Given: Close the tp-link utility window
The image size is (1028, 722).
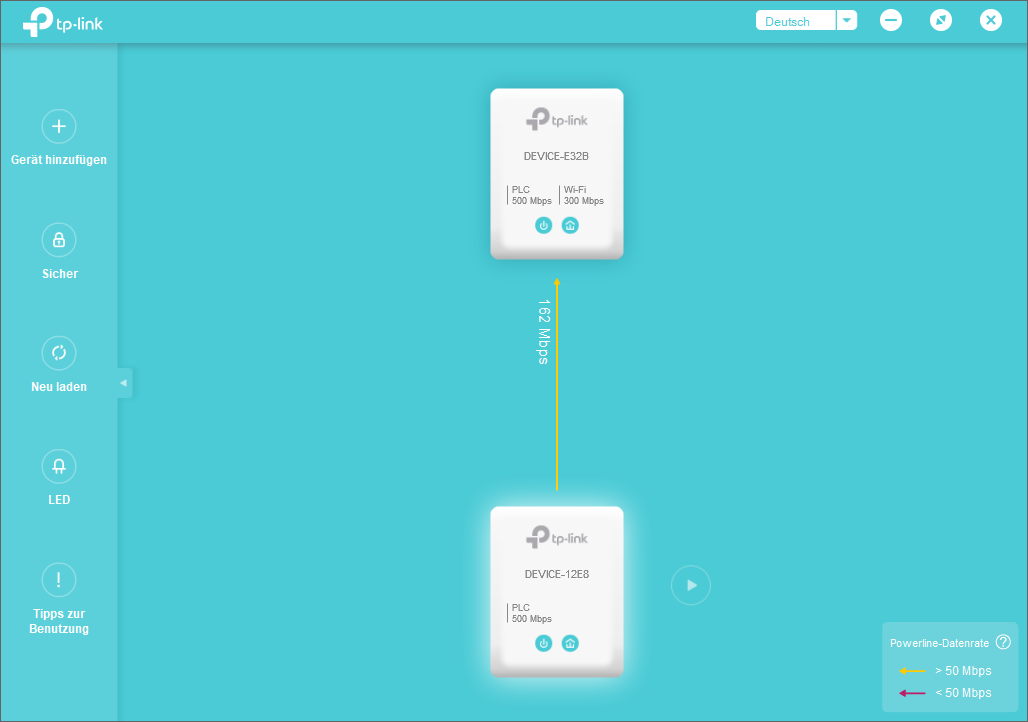Looking at the screenshot, I should point(991,20).
